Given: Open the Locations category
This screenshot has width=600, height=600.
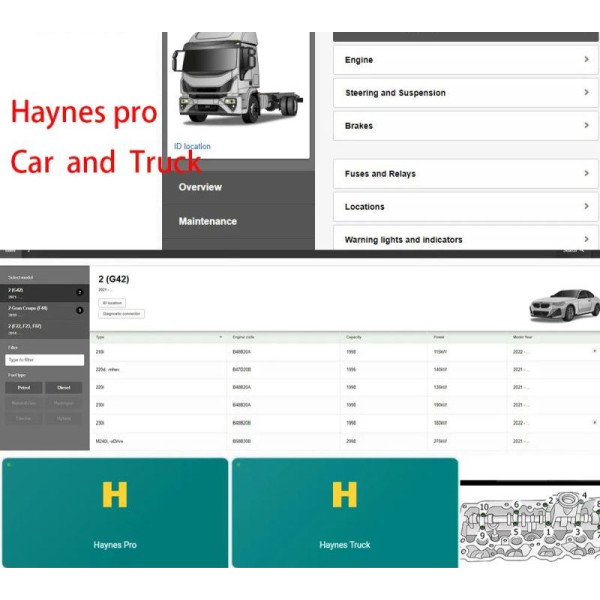Looking at the screenshot, I should point(465,207).
